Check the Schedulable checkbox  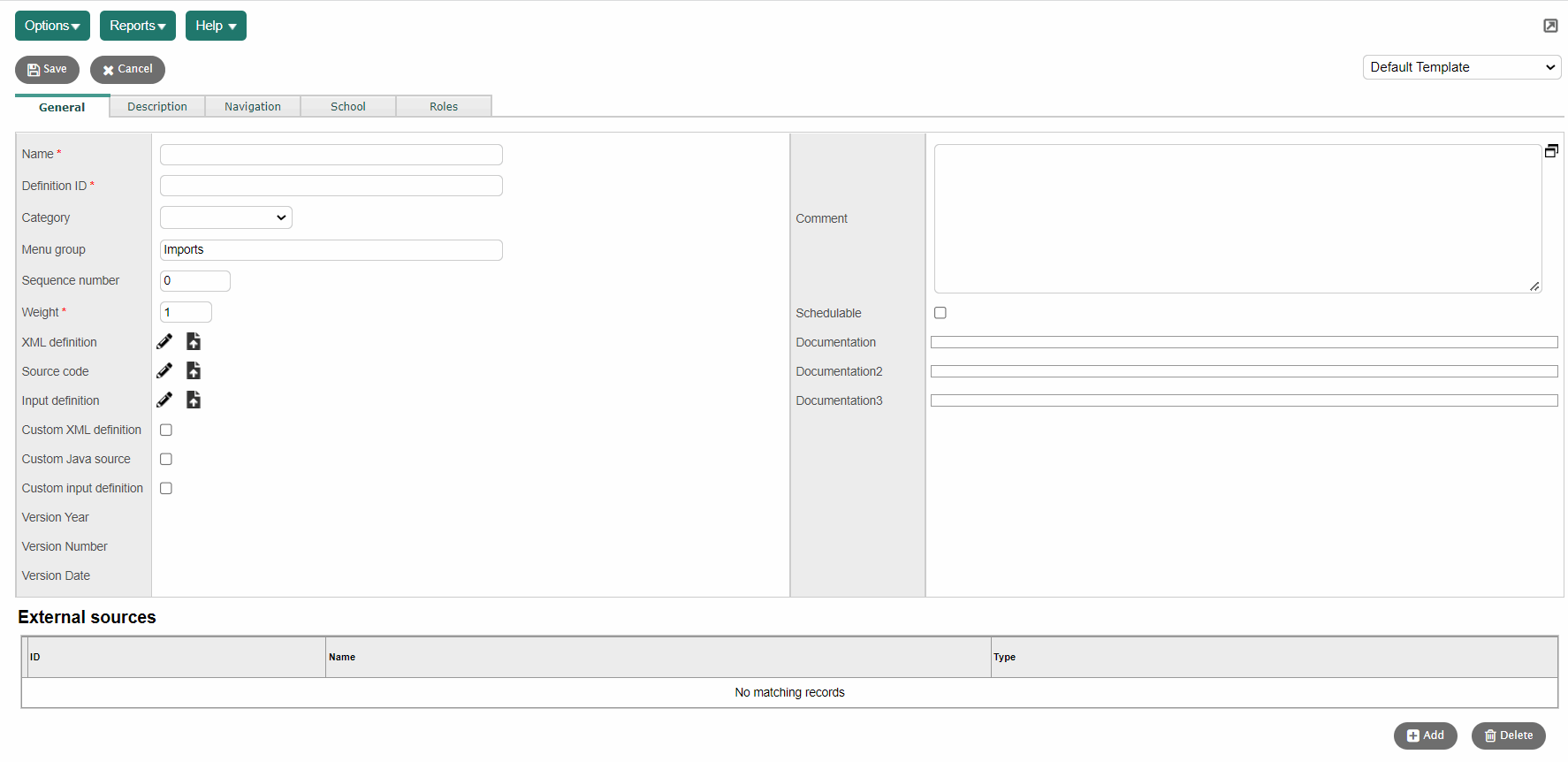940,313
